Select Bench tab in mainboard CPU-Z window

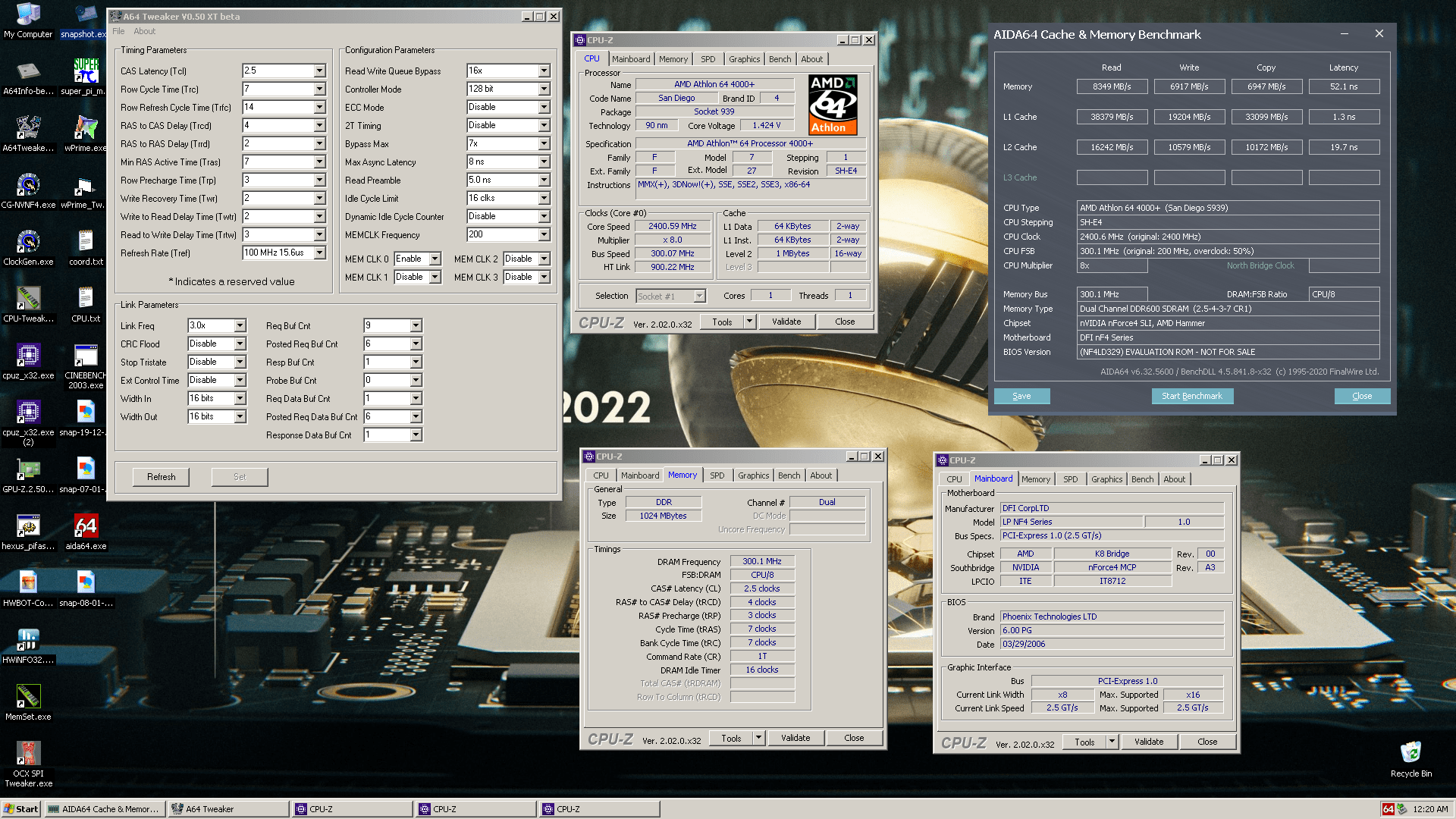1142,479
